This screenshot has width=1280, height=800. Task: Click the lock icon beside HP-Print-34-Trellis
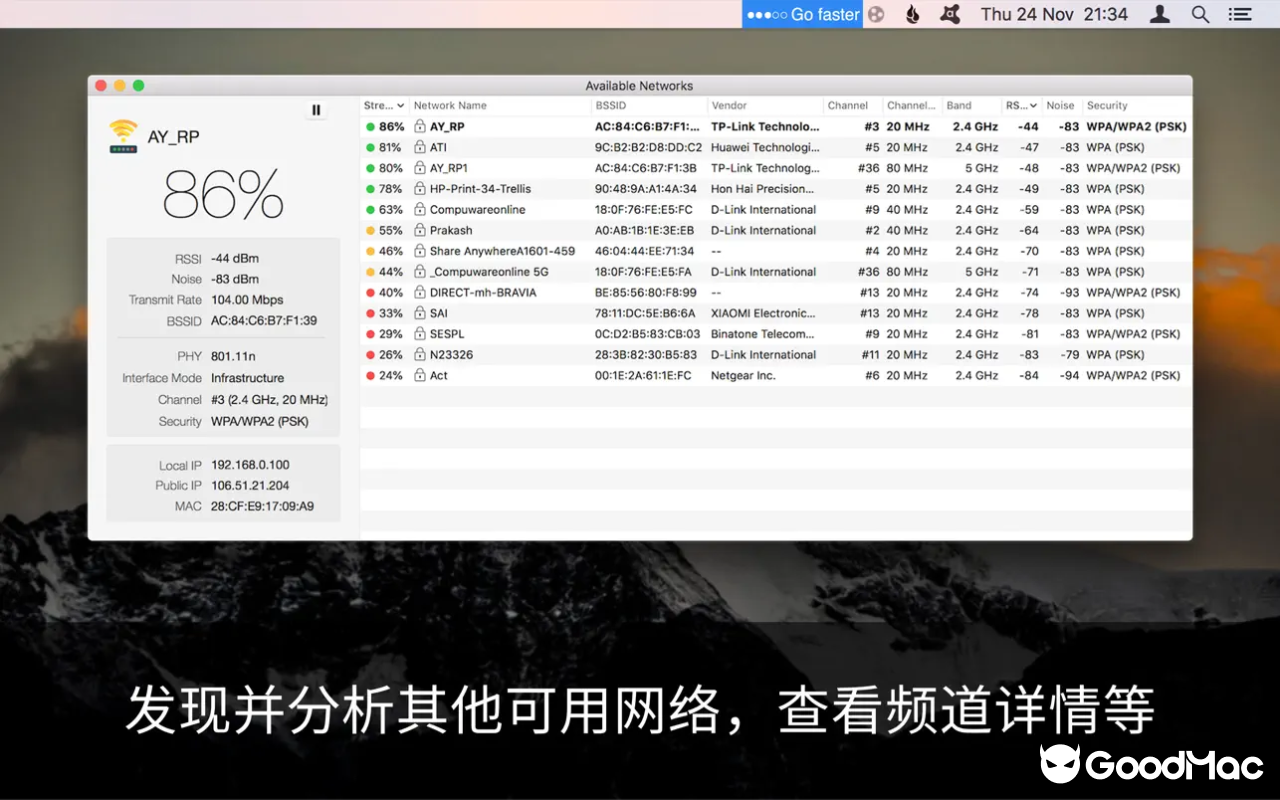point(420,189)
